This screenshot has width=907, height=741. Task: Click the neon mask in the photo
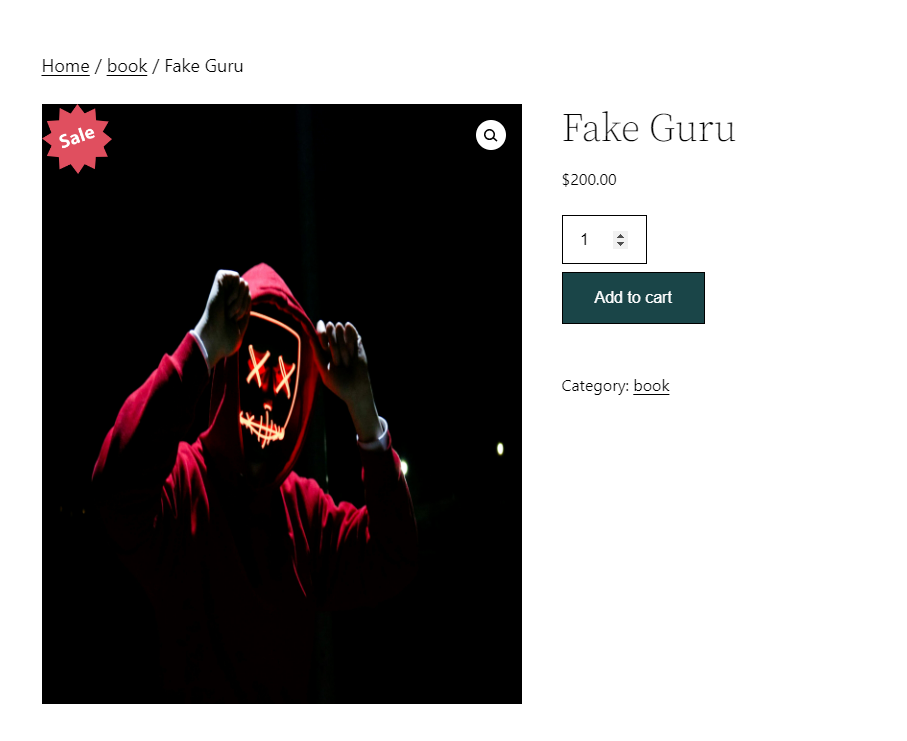(269, 379)
